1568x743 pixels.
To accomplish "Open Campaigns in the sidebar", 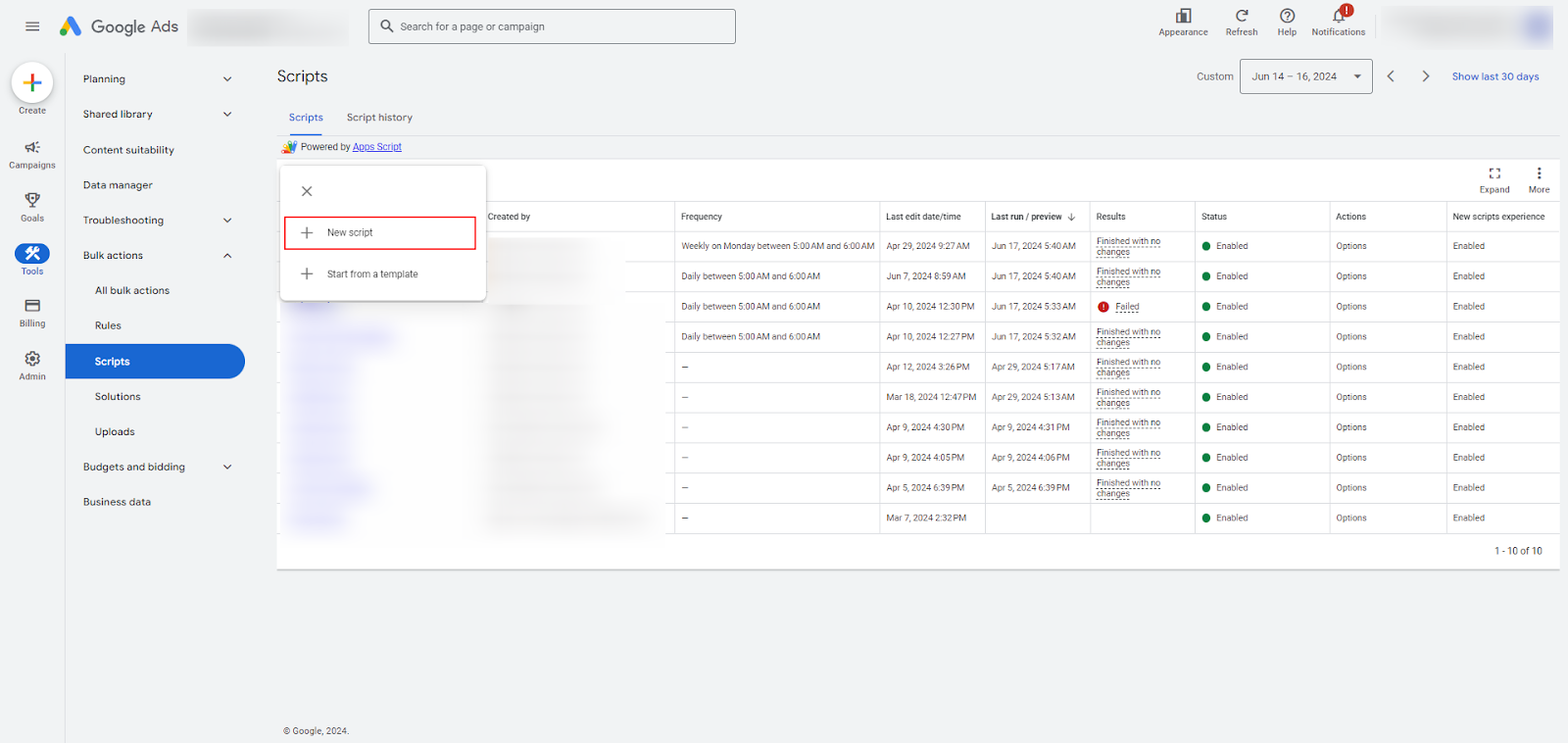I will pyautogui.click(x=32, y=154).
